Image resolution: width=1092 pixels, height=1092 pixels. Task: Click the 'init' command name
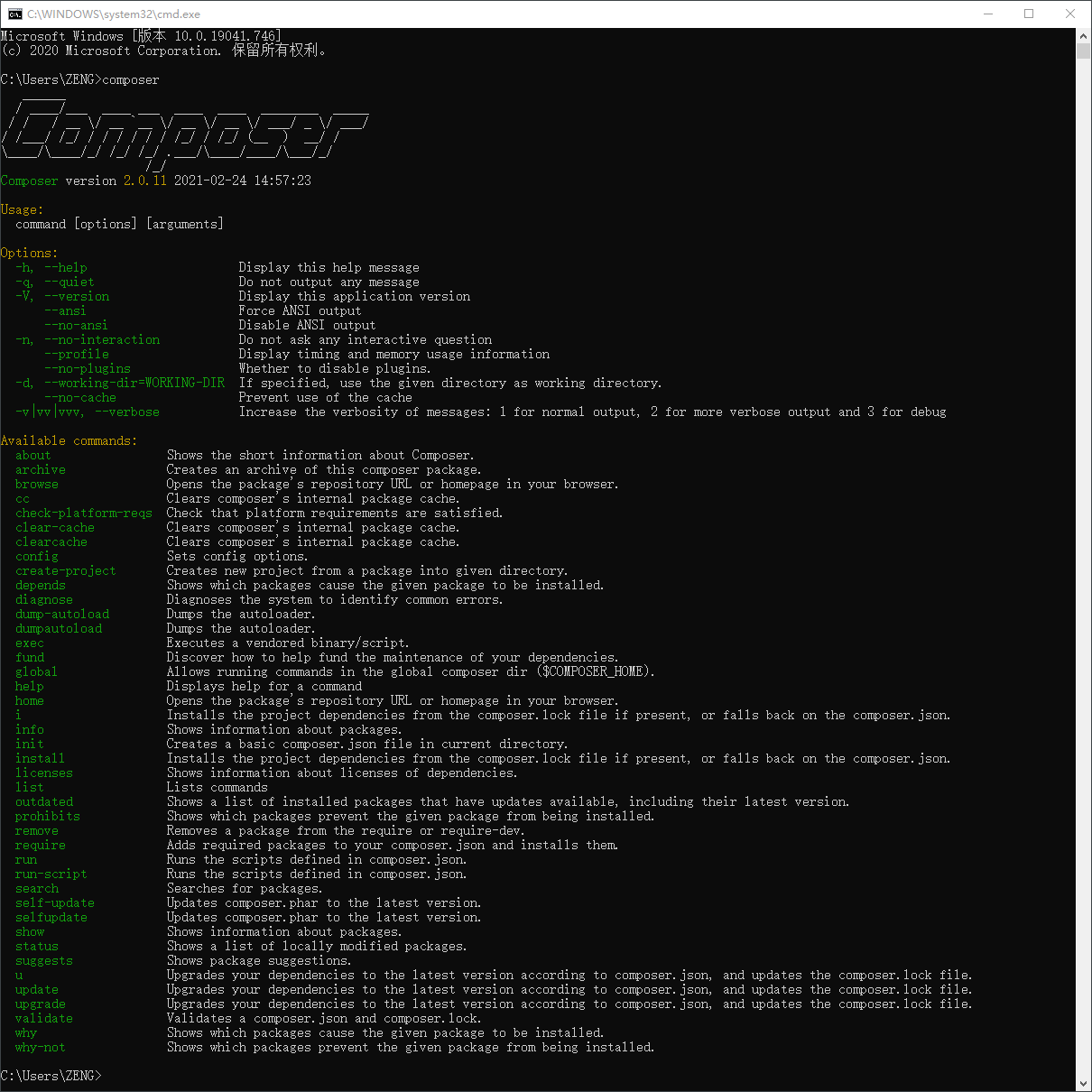[30, 744]
